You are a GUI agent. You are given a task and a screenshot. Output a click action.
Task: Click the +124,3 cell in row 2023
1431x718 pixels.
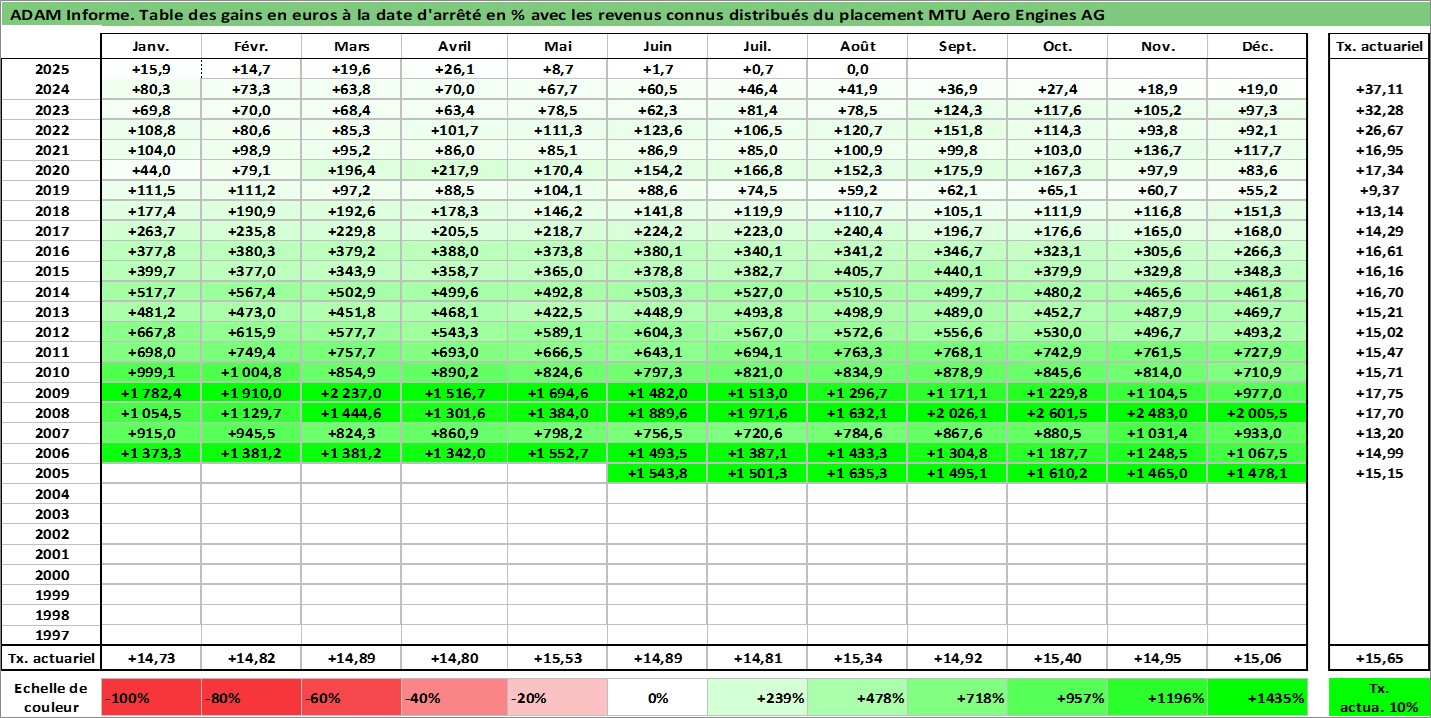[957, 110]
